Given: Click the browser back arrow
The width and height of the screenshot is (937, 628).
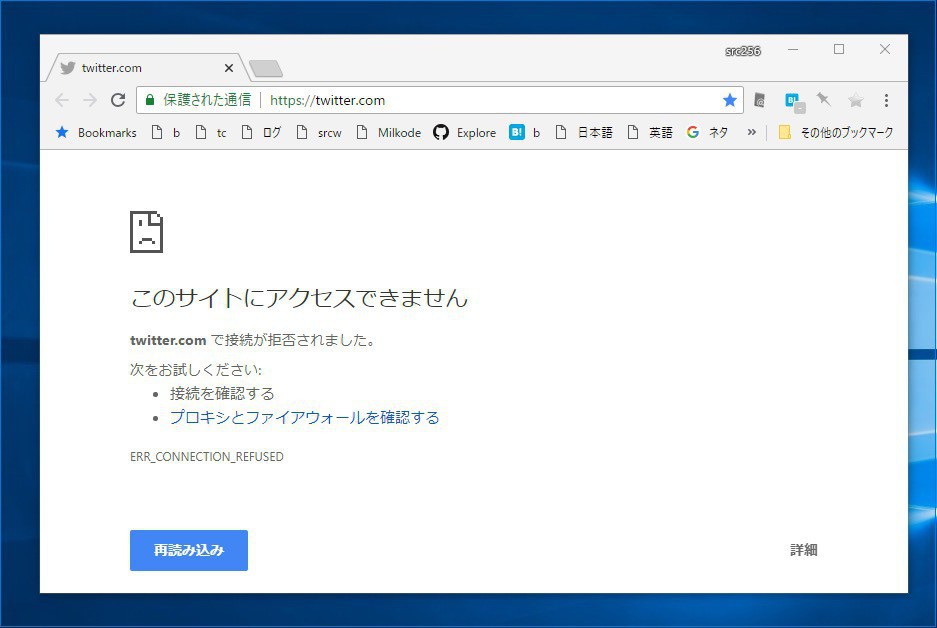Looking at the screenshot, I should click(62, 100).
